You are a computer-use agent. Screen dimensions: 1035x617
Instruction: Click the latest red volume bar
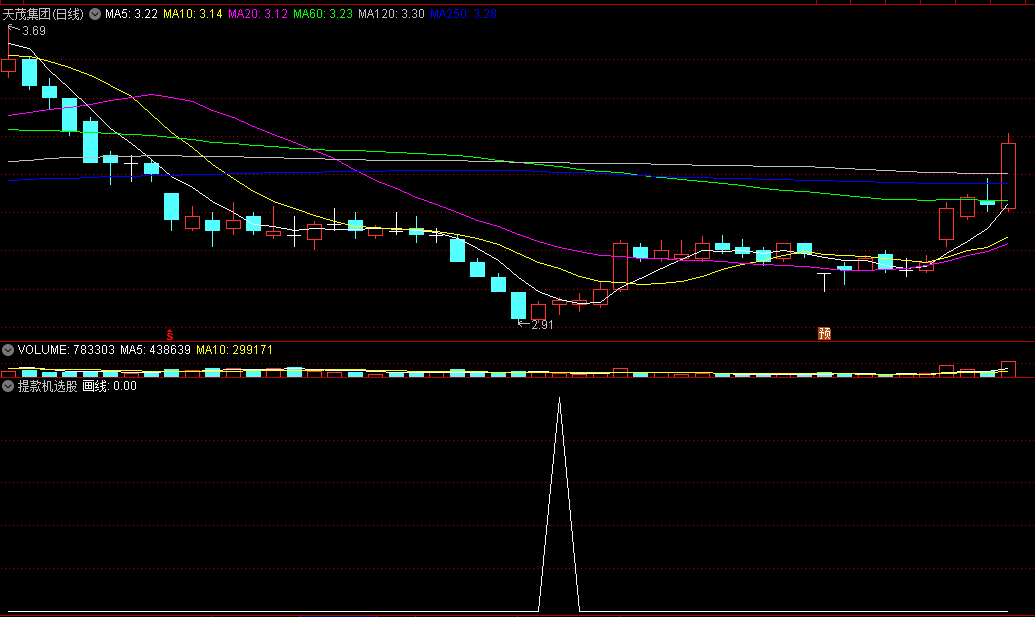(1009, 369)
